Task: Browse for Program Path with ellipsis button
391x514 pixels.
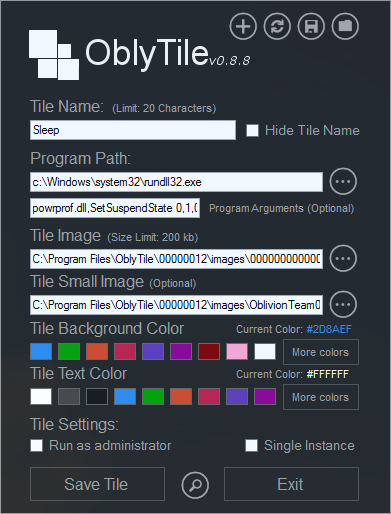Action: point(343,182)
